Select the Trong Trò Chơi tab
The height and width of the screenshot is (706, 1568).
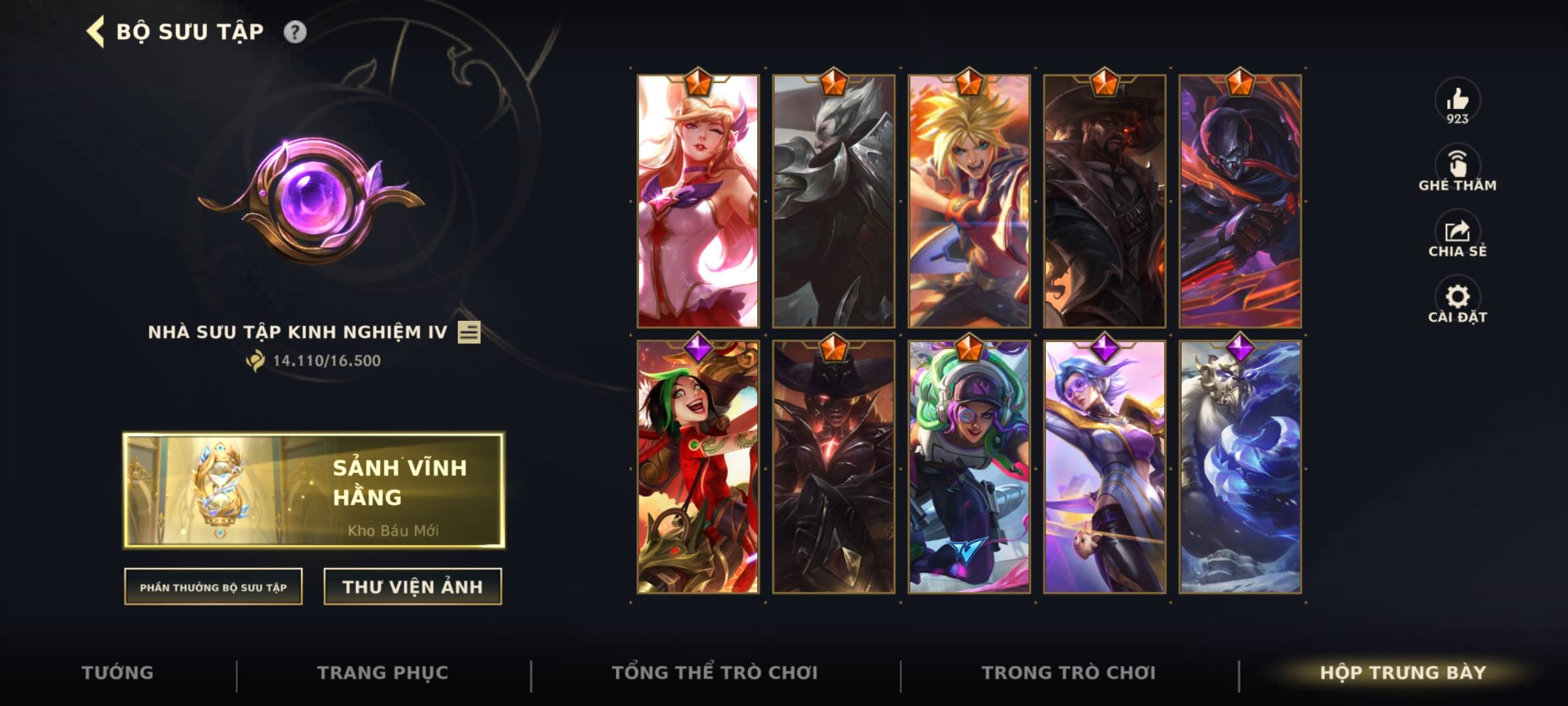click(x=1069, y=673)
